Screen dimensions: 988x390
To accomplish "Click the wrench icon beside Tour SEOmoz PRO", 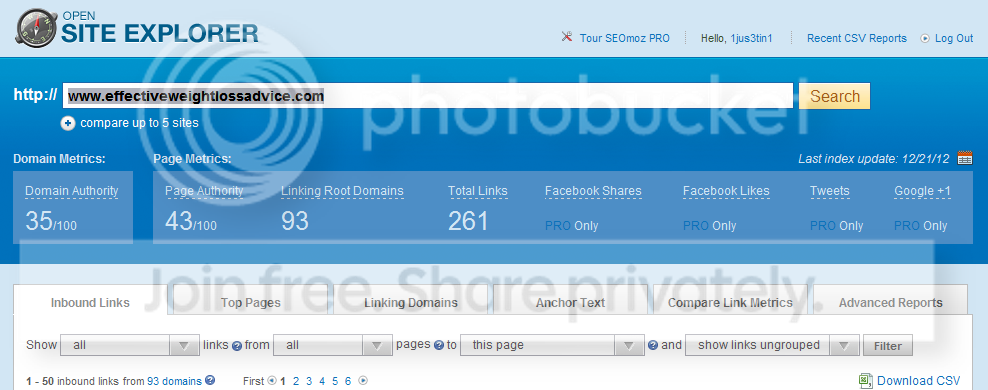I will (x=566, y=37).
